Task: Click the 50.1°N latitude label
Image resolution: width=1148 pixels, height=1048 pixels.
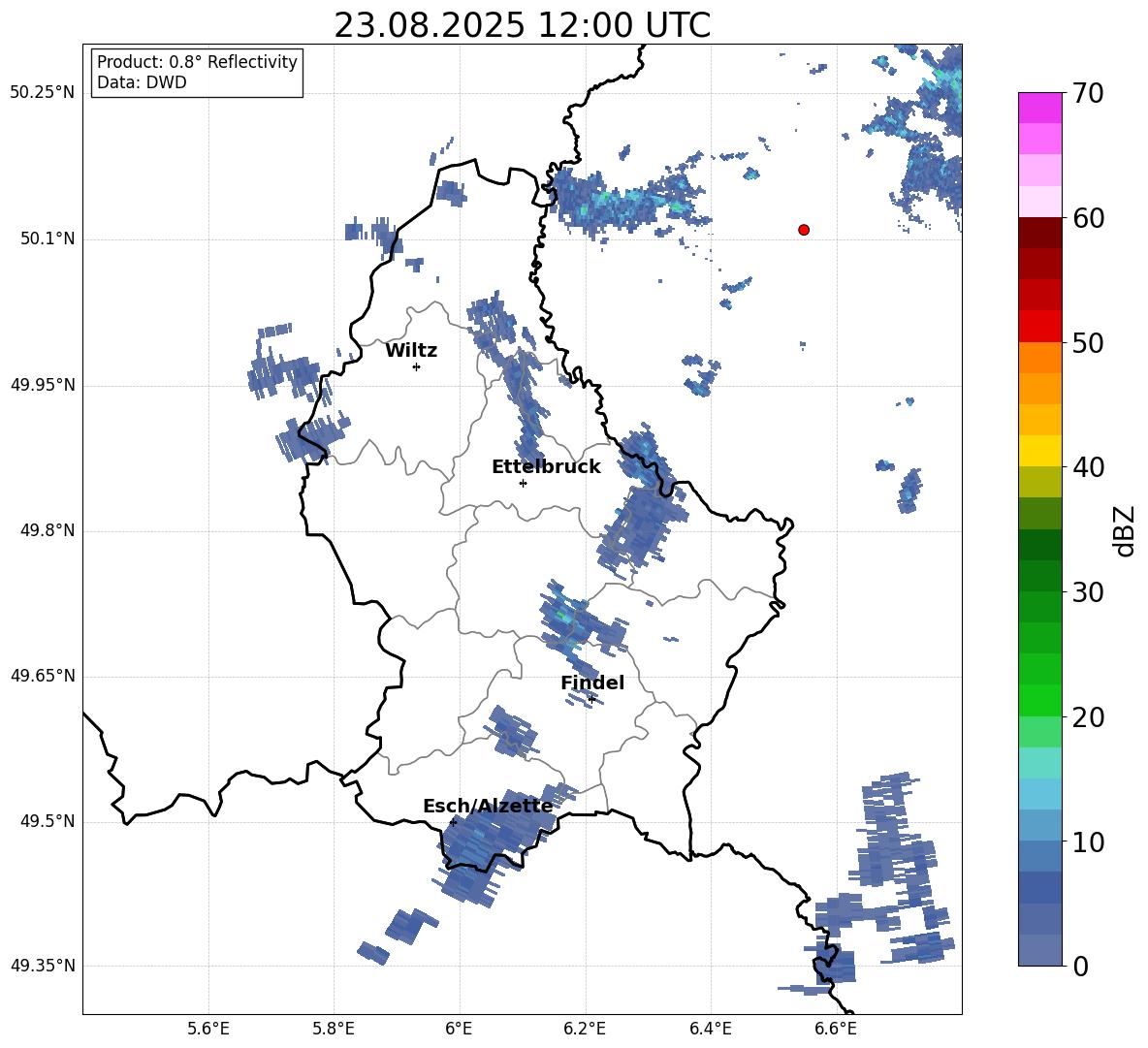Action: 48,239
